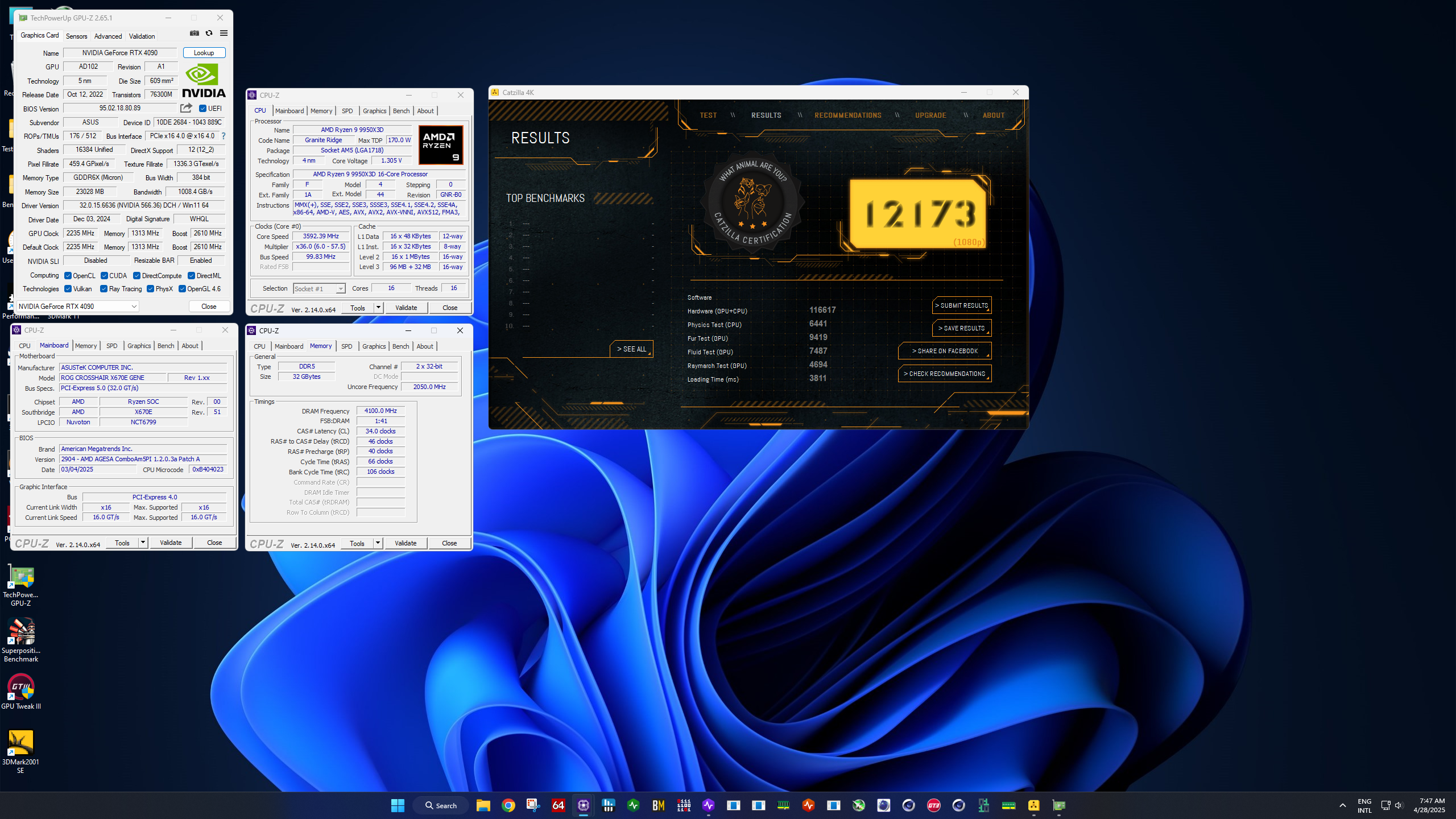Click SUBMIT RESULTS in Catzilla
The image size is (1456, 819).
(962, 305)
